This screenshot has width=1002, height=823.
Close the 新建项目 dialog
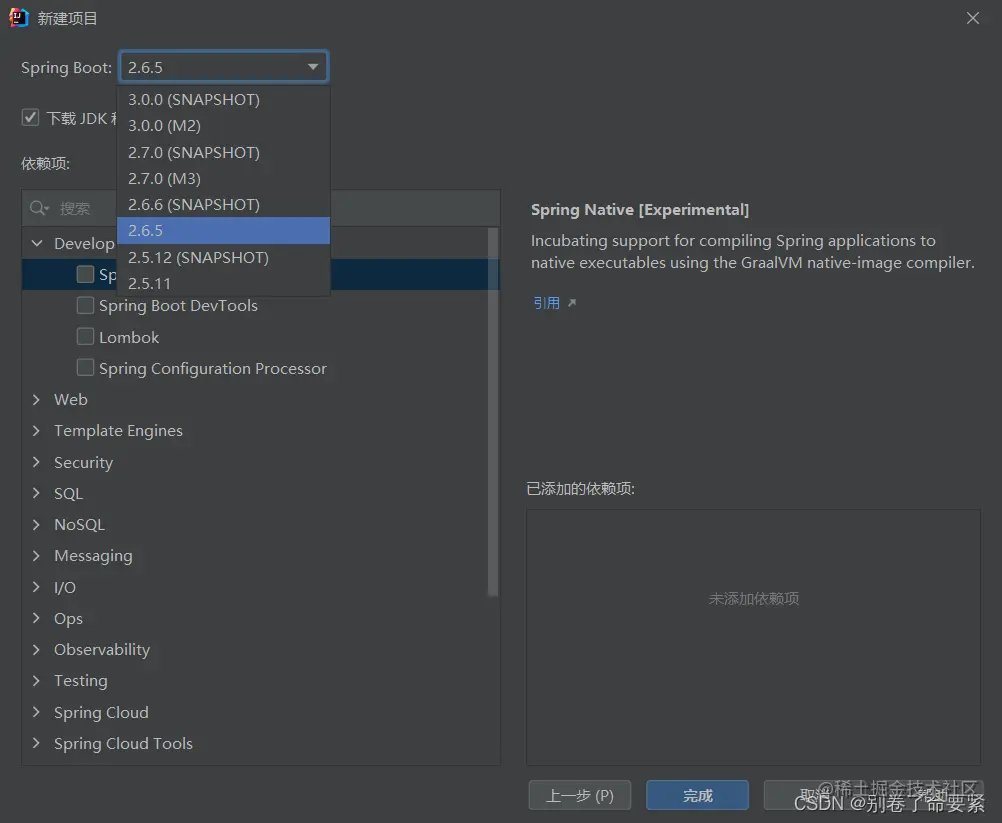tap(973, 18)
